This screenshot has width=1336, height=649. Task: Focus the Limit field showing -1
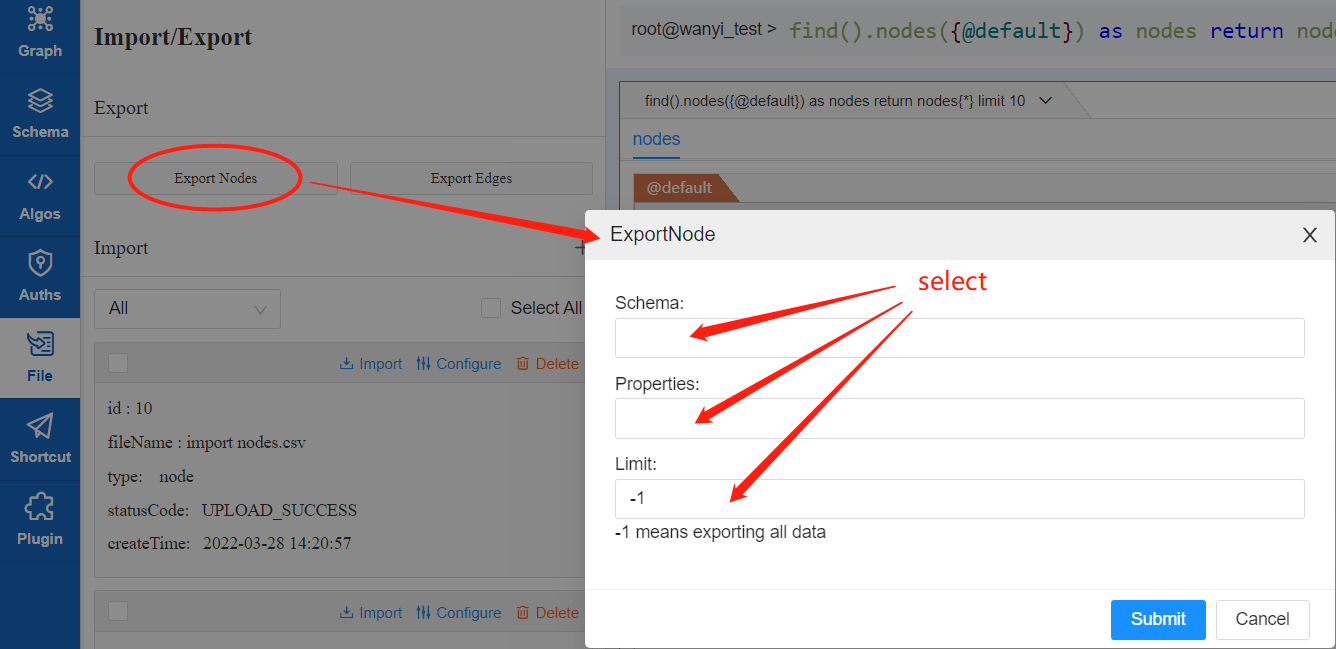click(x=960, y=498)
